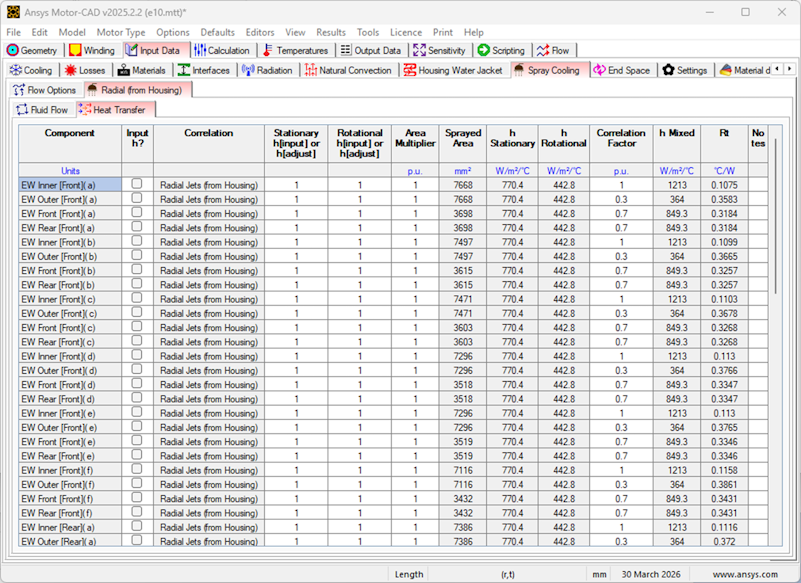Select the Spray Cooling icon
This screenshot has height=583, width=801.
click(x=519, y=70)
